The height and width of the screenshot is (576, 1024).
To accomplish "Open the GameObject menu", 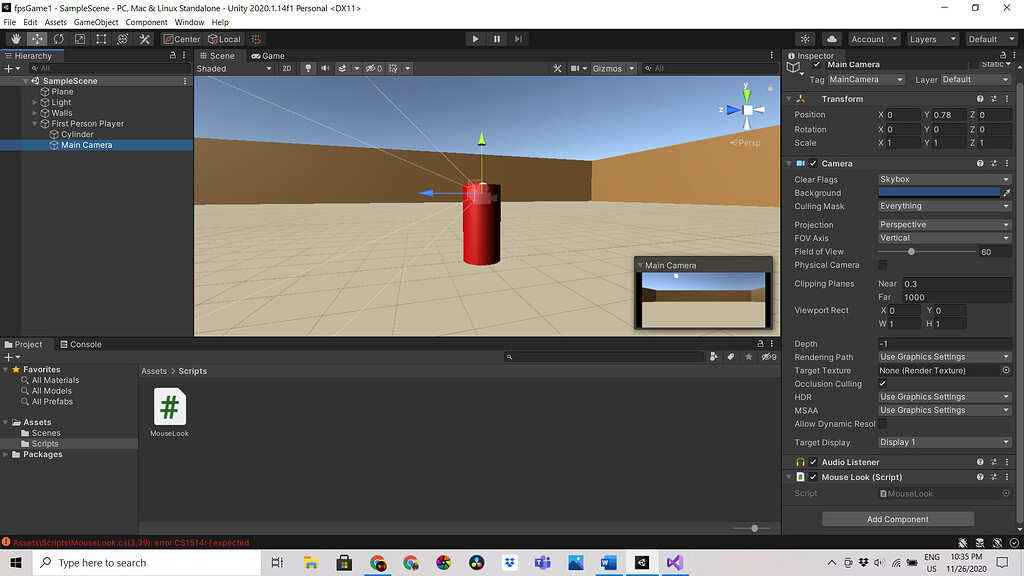I will (96, 21).
